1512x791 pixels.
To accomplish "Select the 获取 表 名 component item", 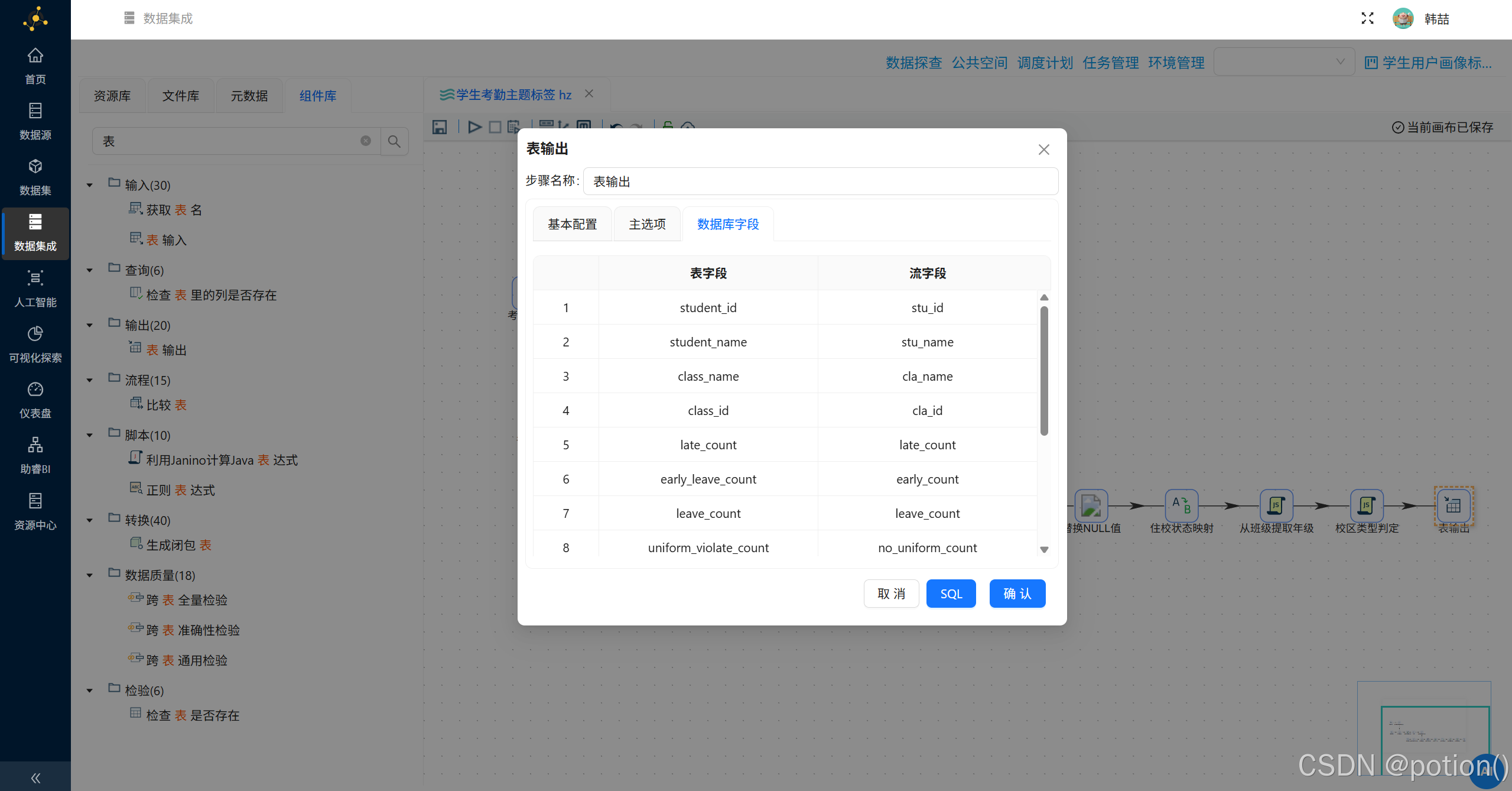I will coord(166,209).
